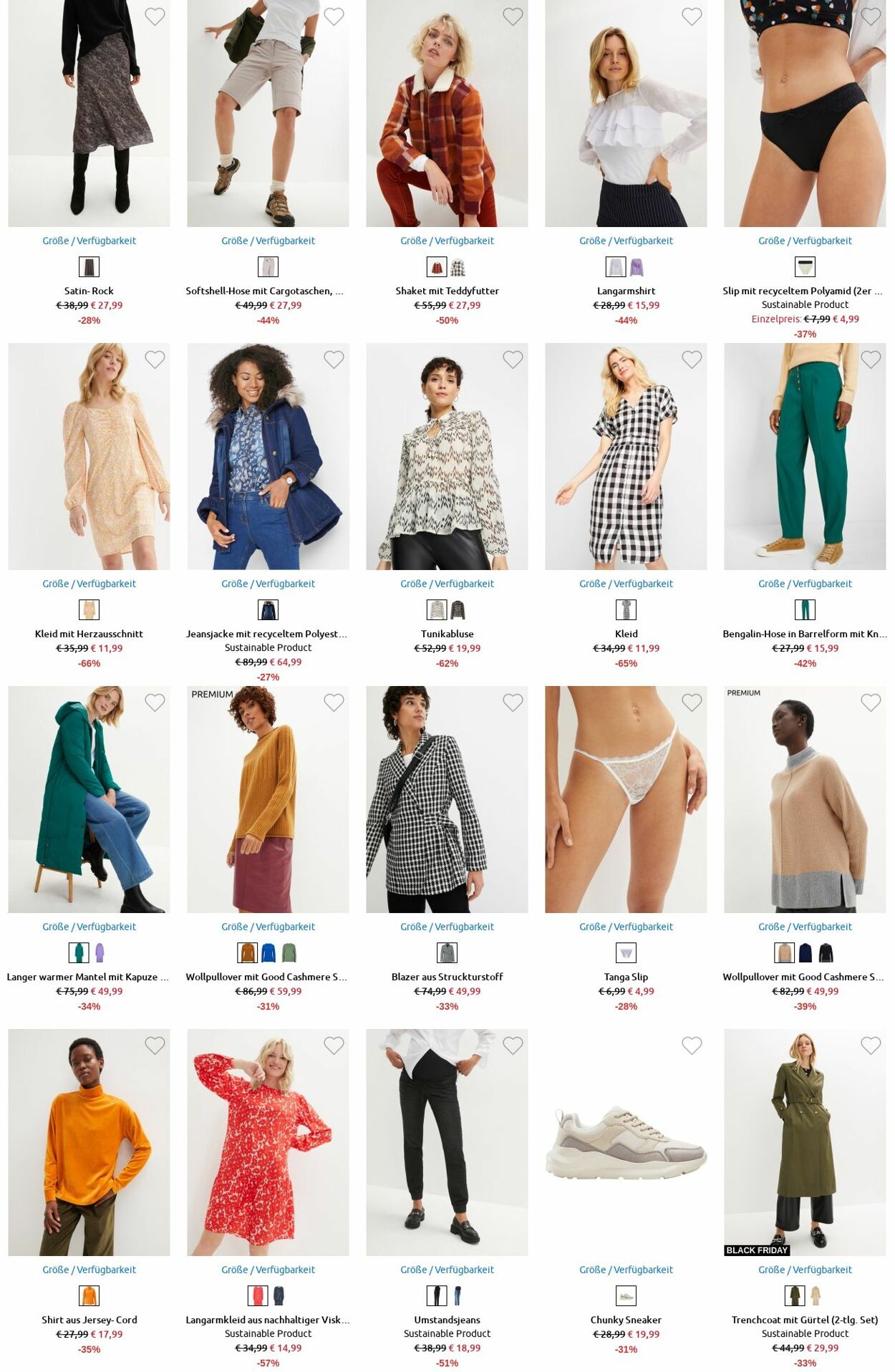This screenshot has height=1372, width=895.
Task: Toggle wishlist heart on Kleid mit Herzausschnitt
Action: [155, 359]
